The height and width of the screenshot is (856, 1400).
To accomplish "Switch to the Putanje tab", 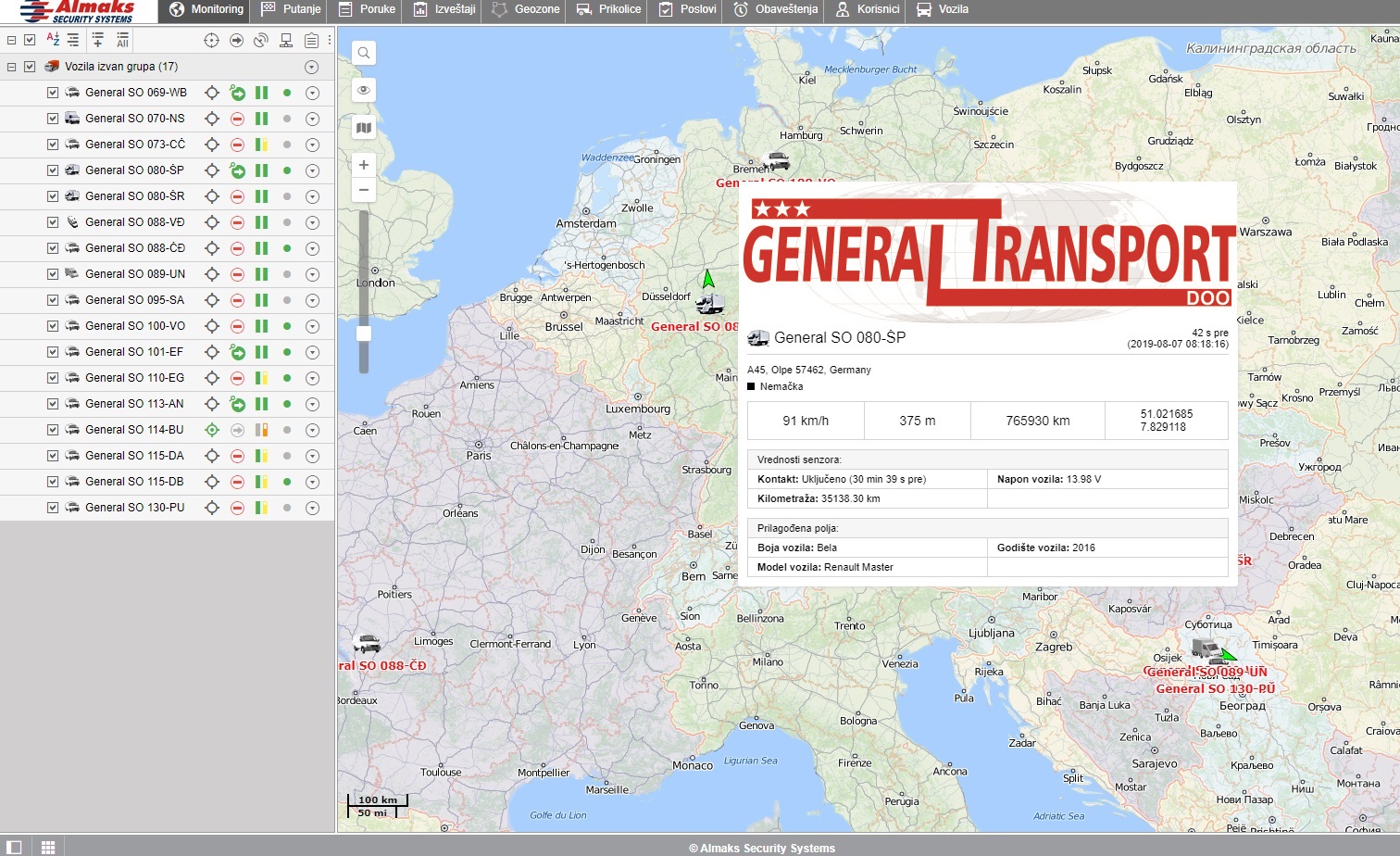I will (291, 9).
